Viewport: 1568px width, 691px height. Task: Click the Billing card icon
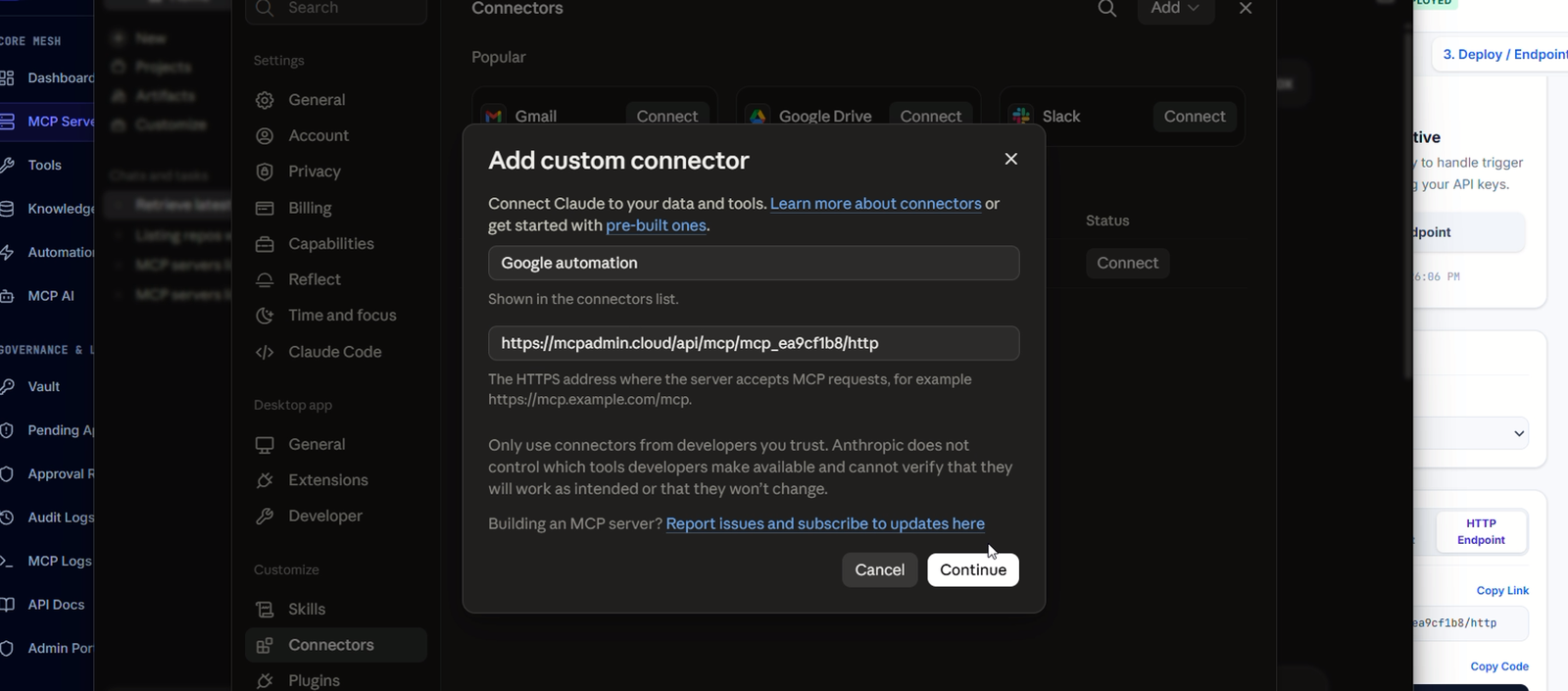click(265, 208)
